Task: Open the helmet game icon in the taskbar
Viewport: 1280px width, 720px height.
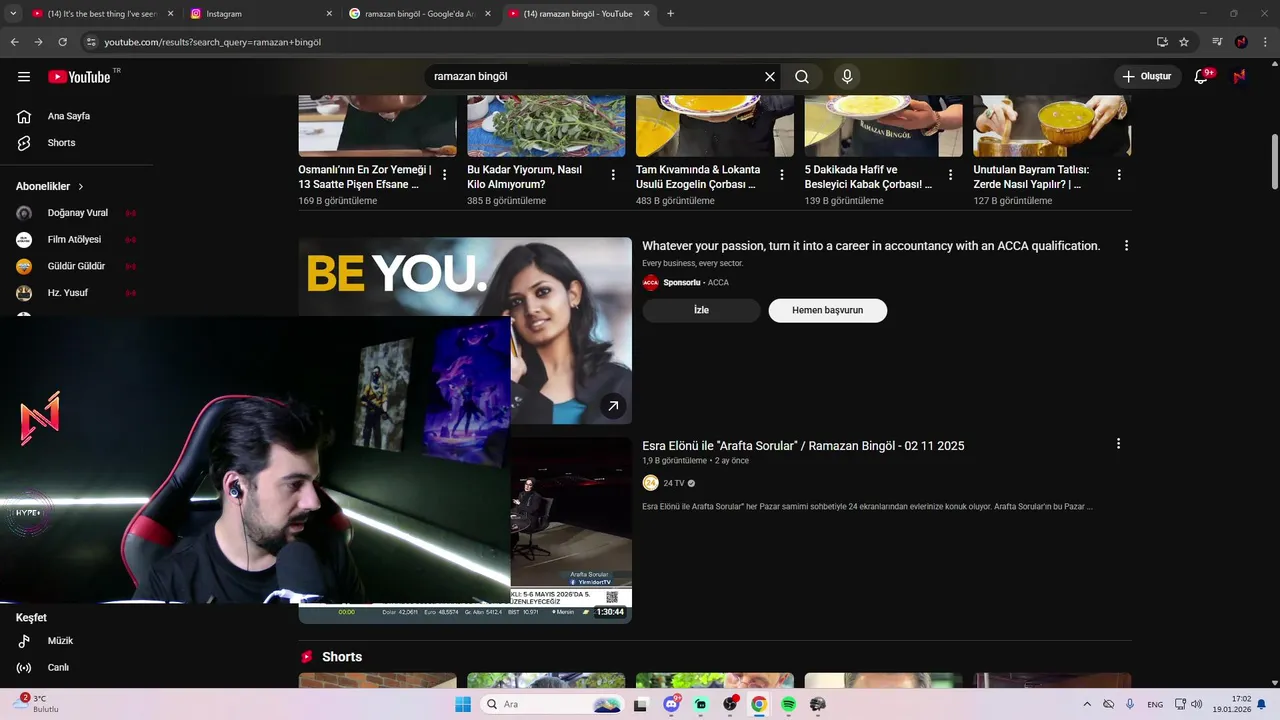Action: [818, 704]
